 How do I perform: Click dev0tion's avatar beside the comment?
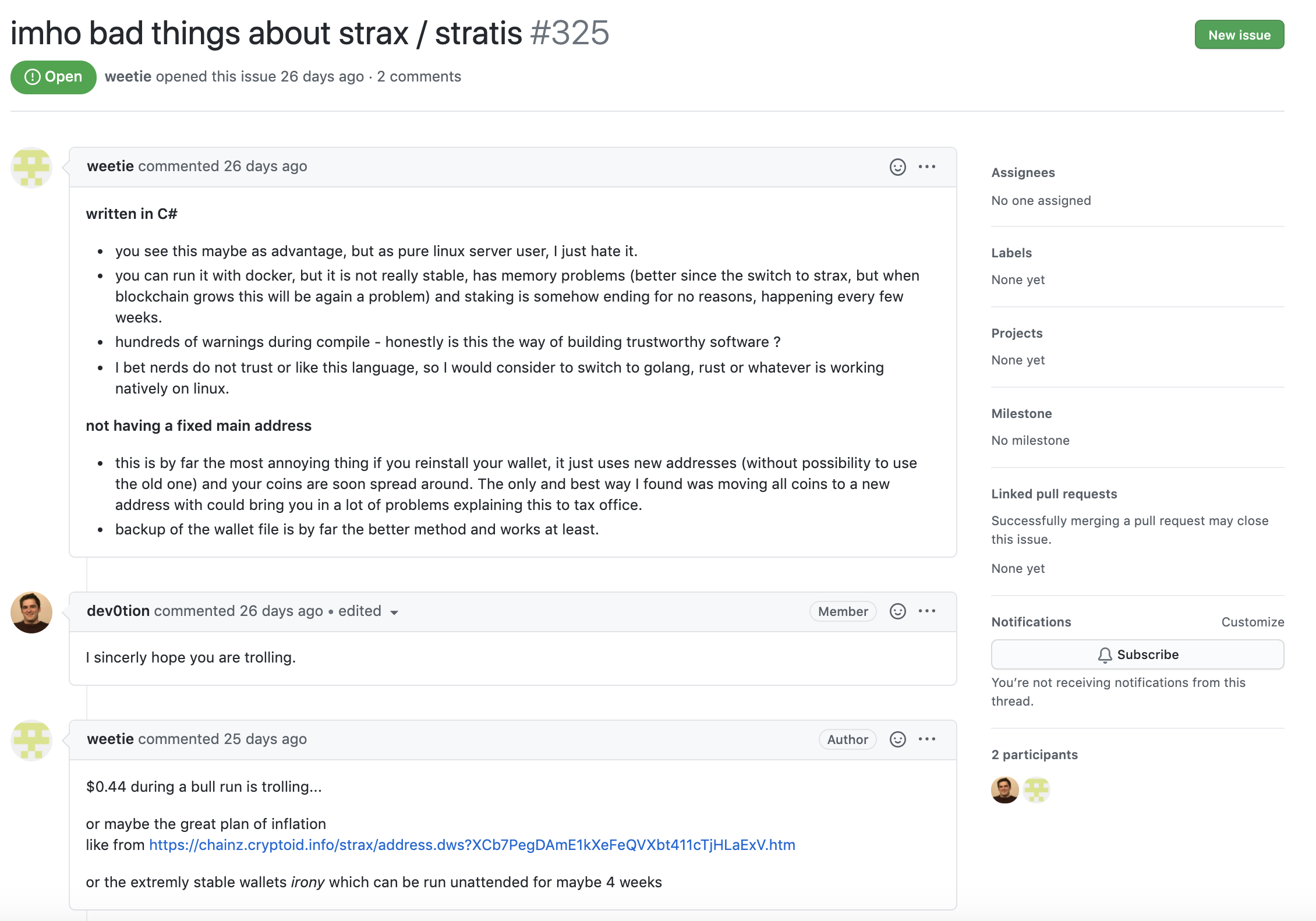(31, 612)
